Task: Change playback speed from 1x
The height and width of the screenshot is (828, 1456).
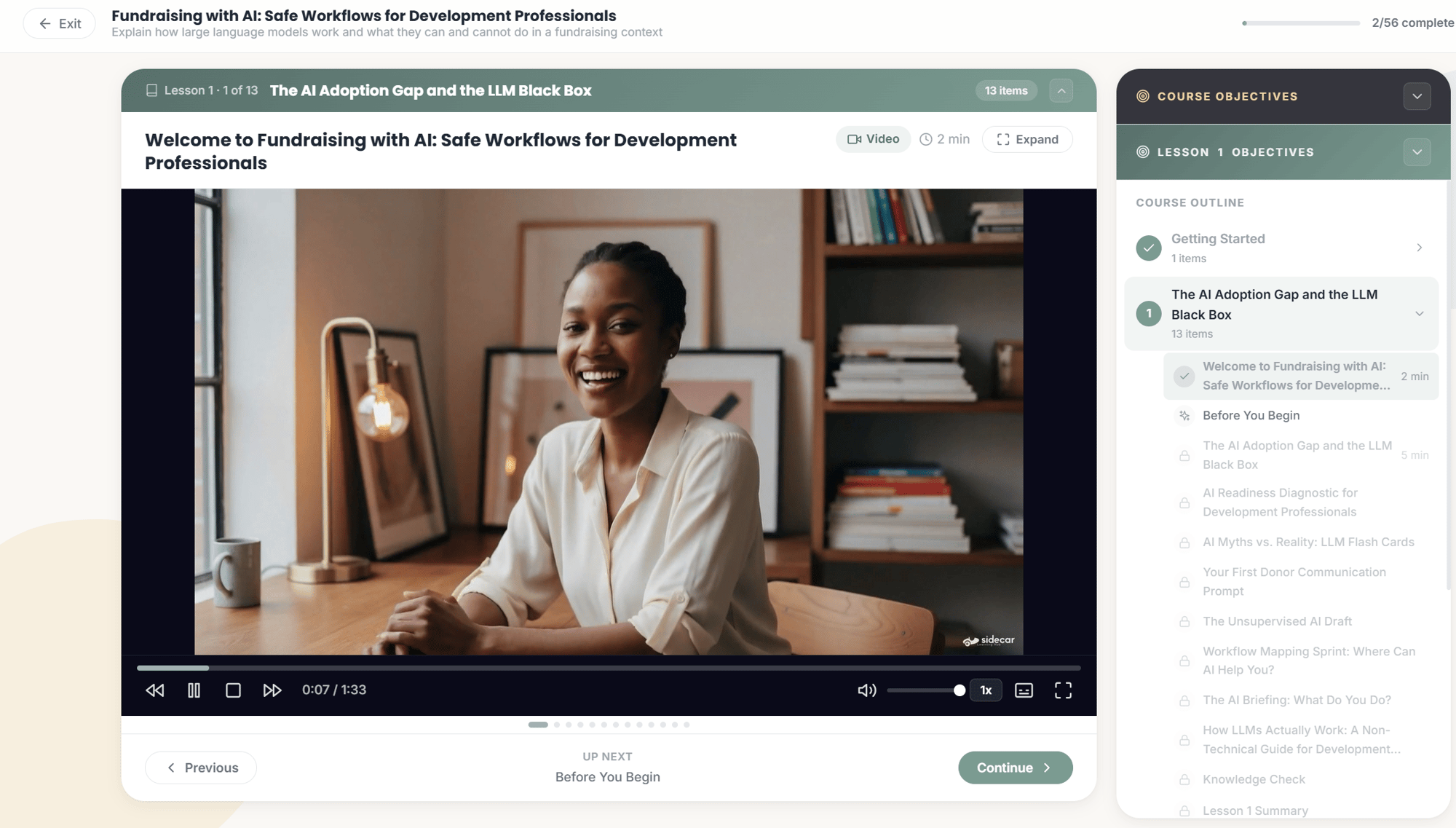Action: [x=986, y=690]
